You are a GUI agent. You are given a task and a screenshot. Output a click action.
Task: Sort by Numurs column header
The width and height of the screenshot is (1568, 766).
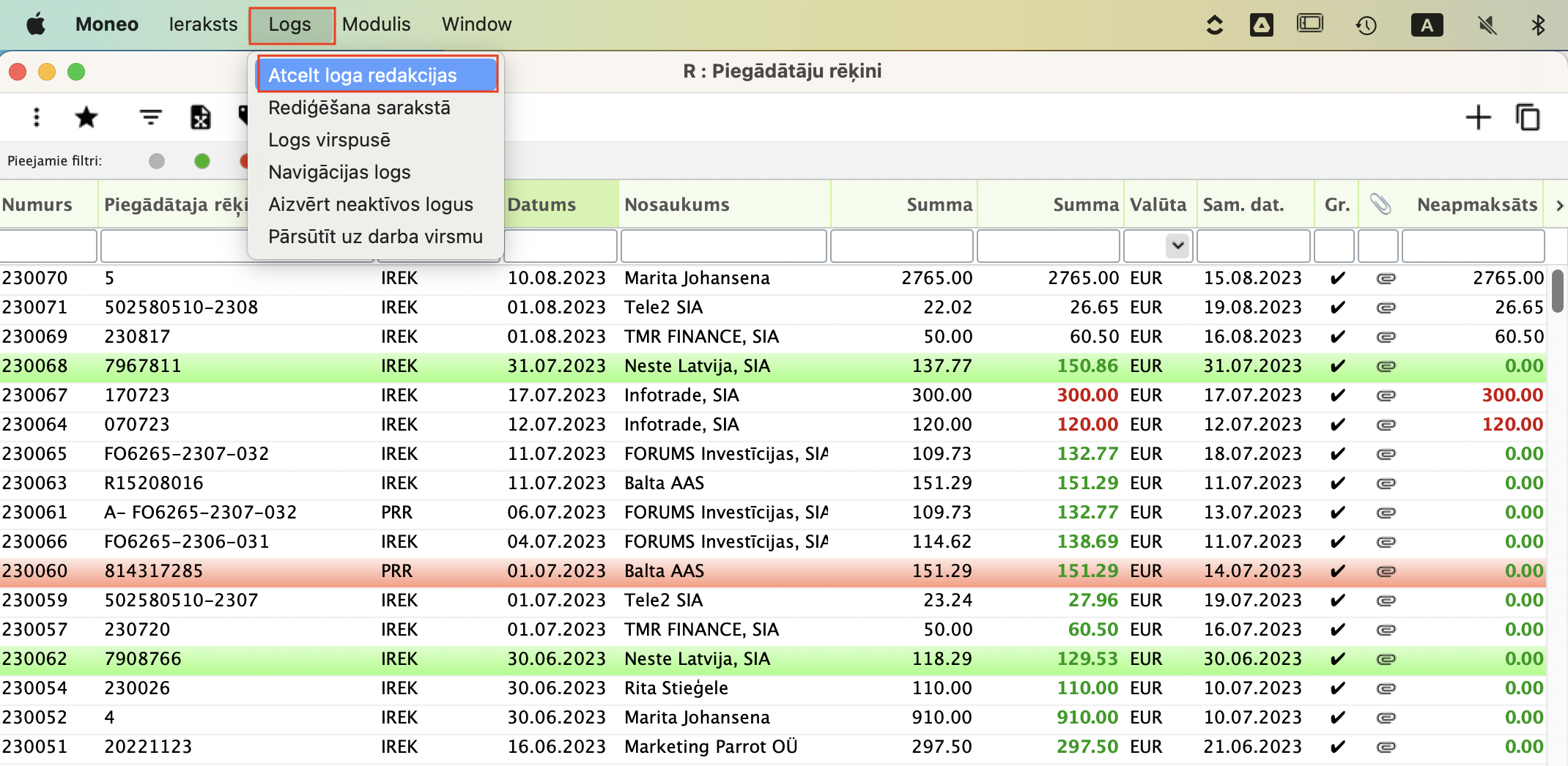(48, 204)
